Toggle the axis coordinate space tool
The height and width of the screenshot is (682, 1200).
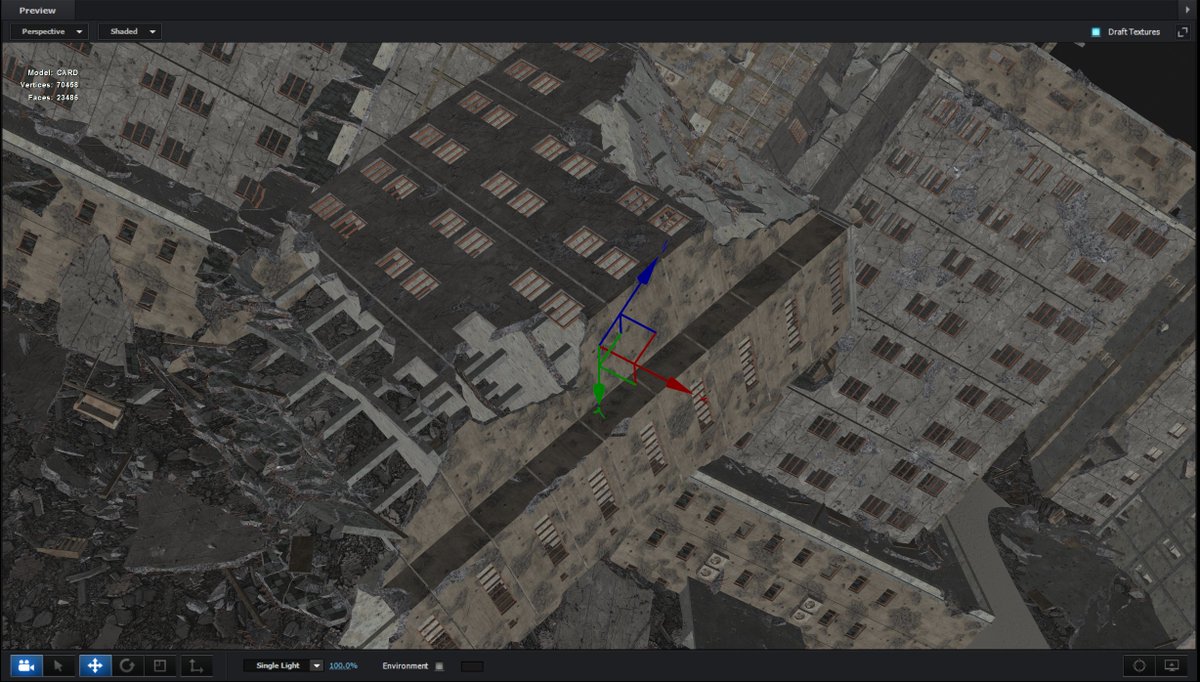pos(195,665)
